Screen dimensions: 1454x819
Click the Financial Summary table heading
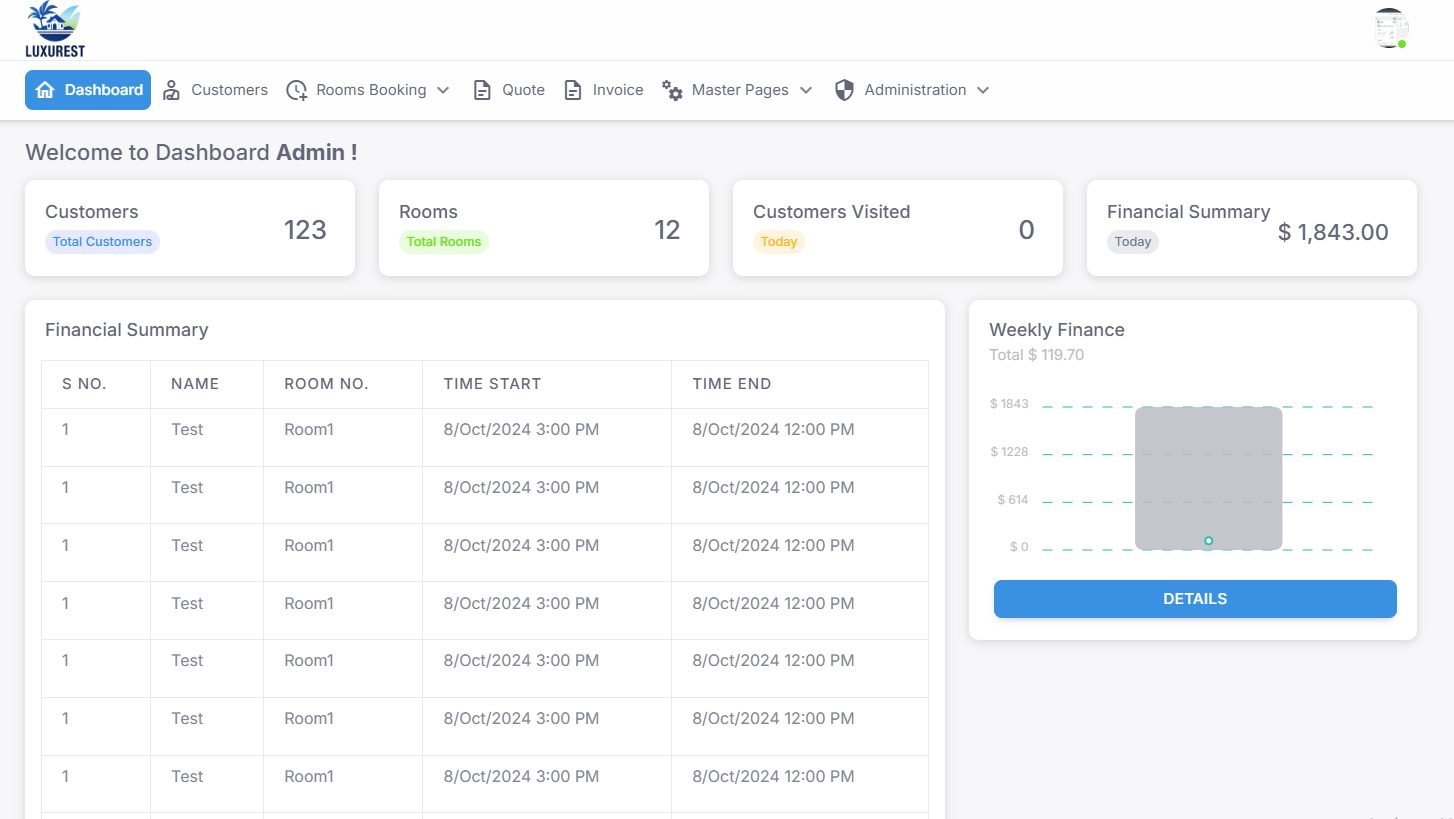(127, 330)
